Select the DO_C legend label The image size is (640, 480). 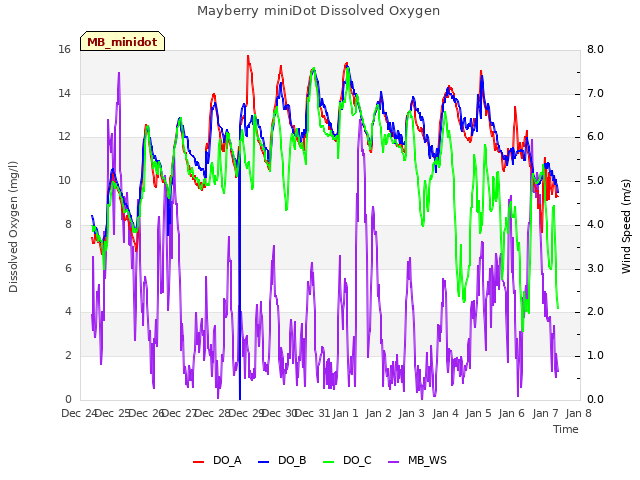[357, 460]
